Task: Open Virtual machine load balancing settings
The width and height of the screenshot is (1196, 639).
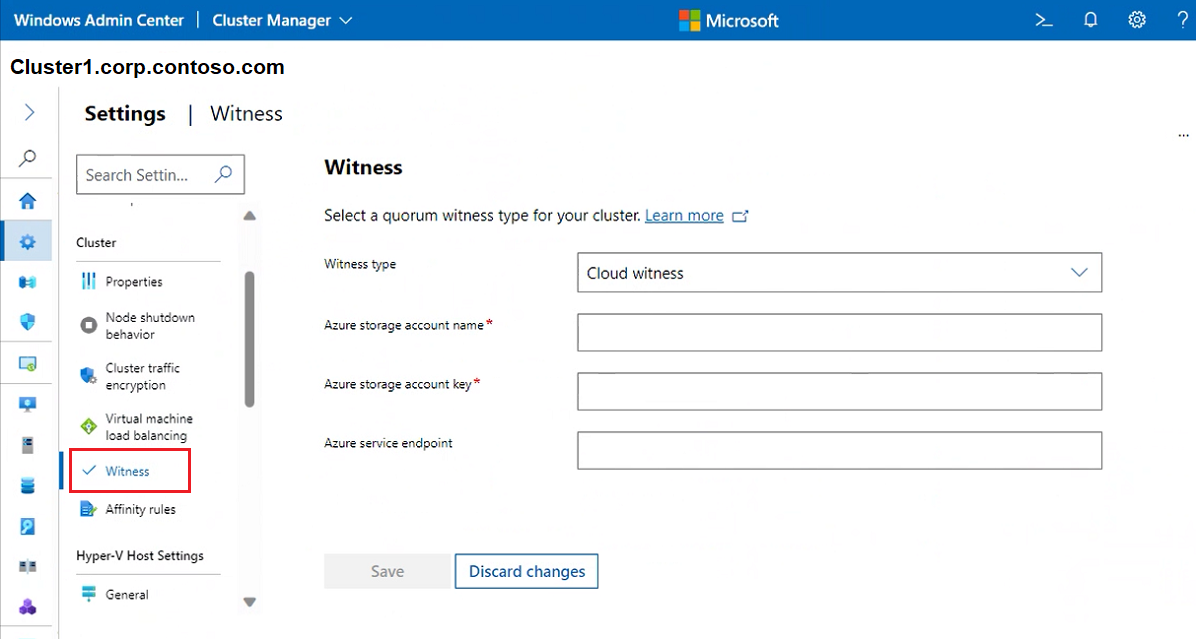Action: [x=149, y=427]
